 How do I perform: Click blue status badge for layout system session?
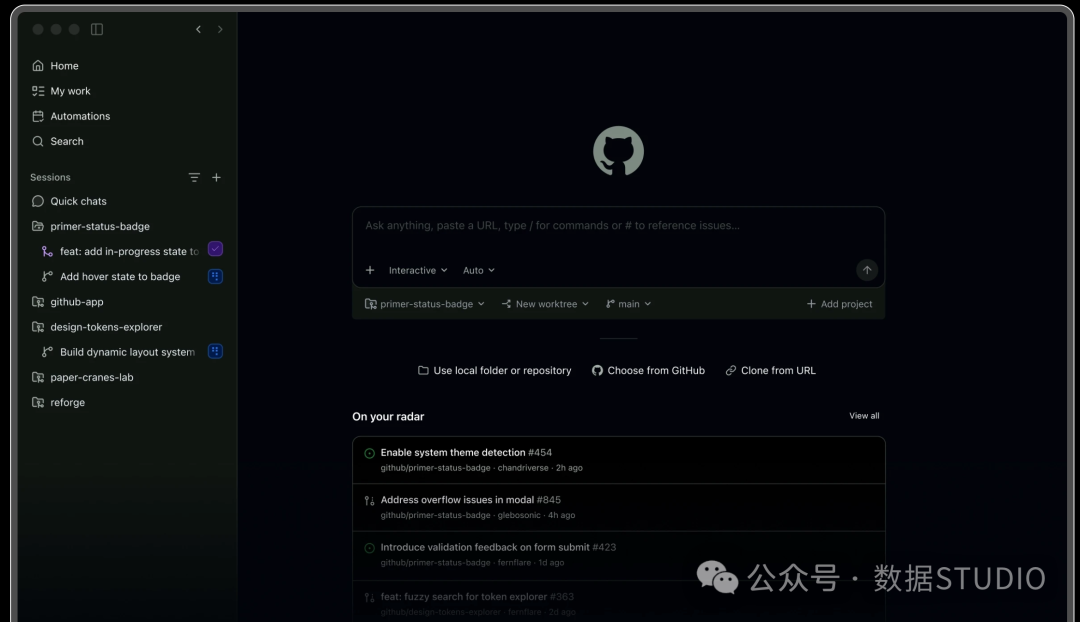click(x=216, y=351)
